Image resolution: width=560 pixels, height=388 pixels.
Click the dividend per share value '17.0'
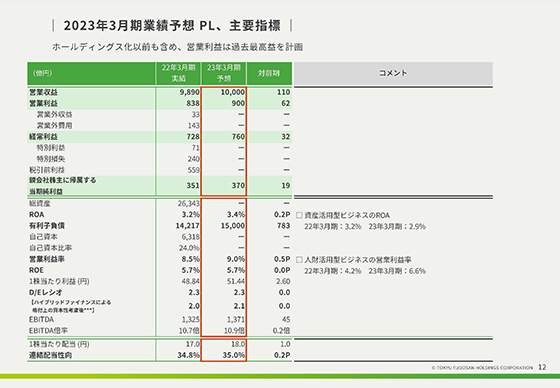[193, 344]
